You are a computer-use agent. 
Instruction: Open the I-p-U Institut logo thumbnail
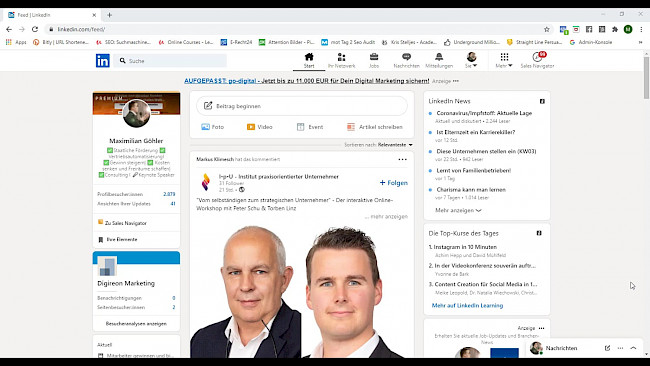click(x=206, y=182)
